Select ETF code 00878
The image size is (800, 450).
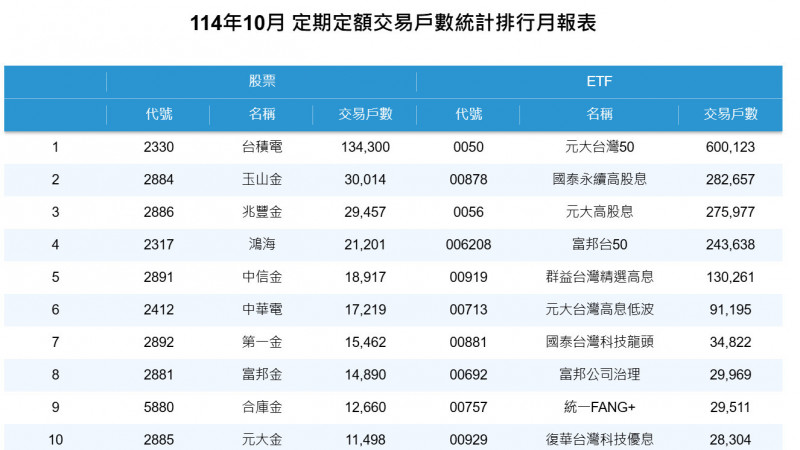(468, 180)
